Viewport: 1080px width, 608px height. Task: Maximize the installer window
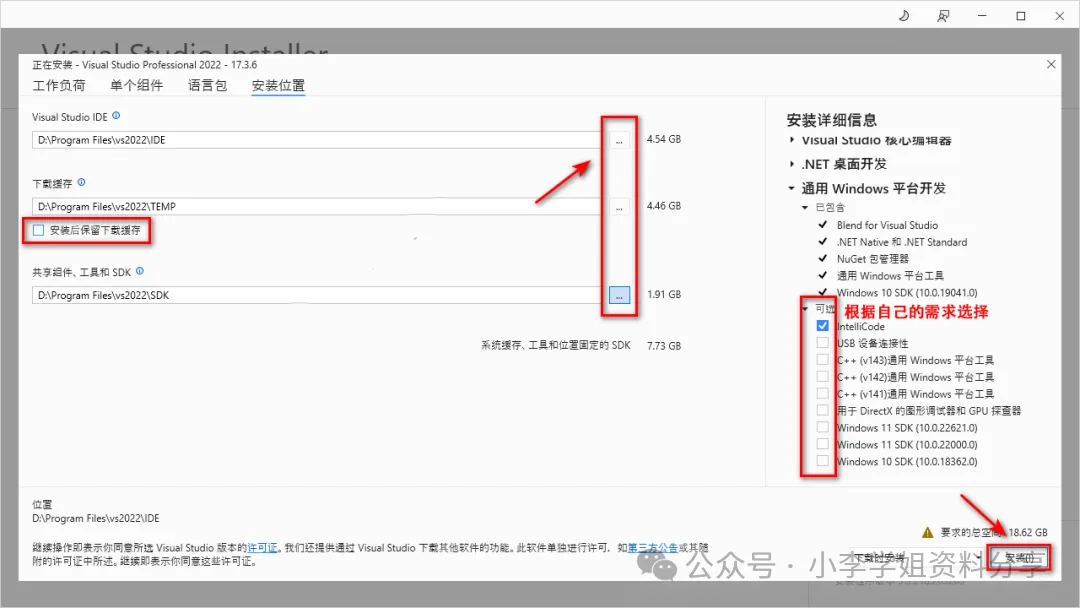pos(1021,16)
